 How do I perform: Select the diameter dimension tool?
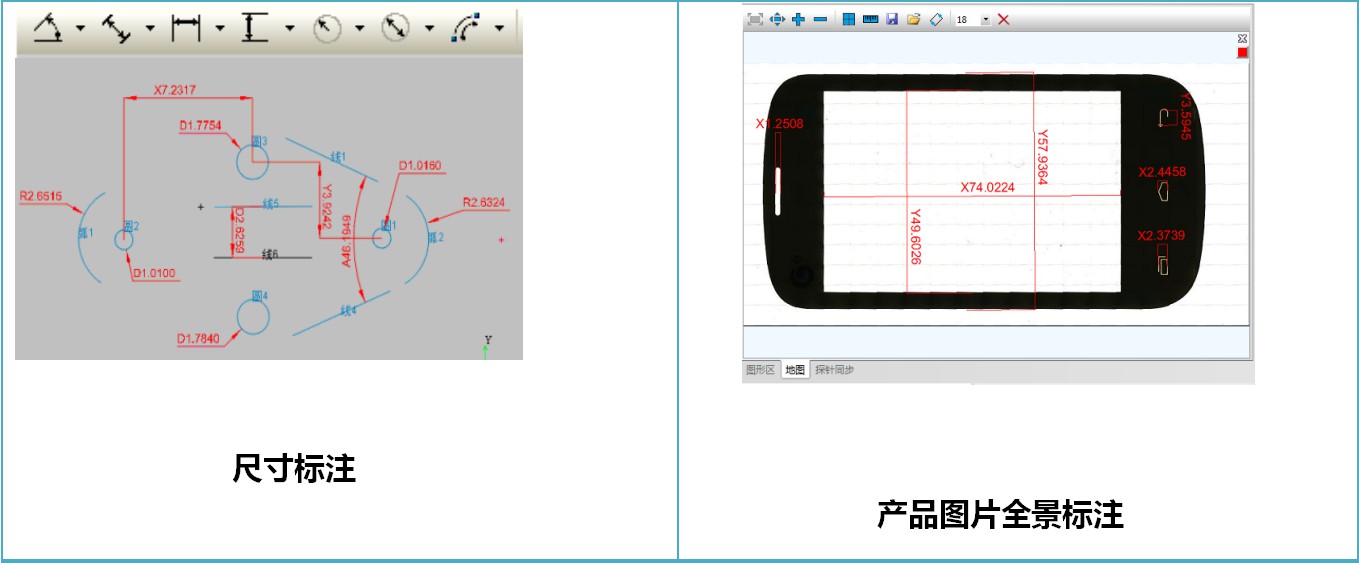click(x=396, y=28)
